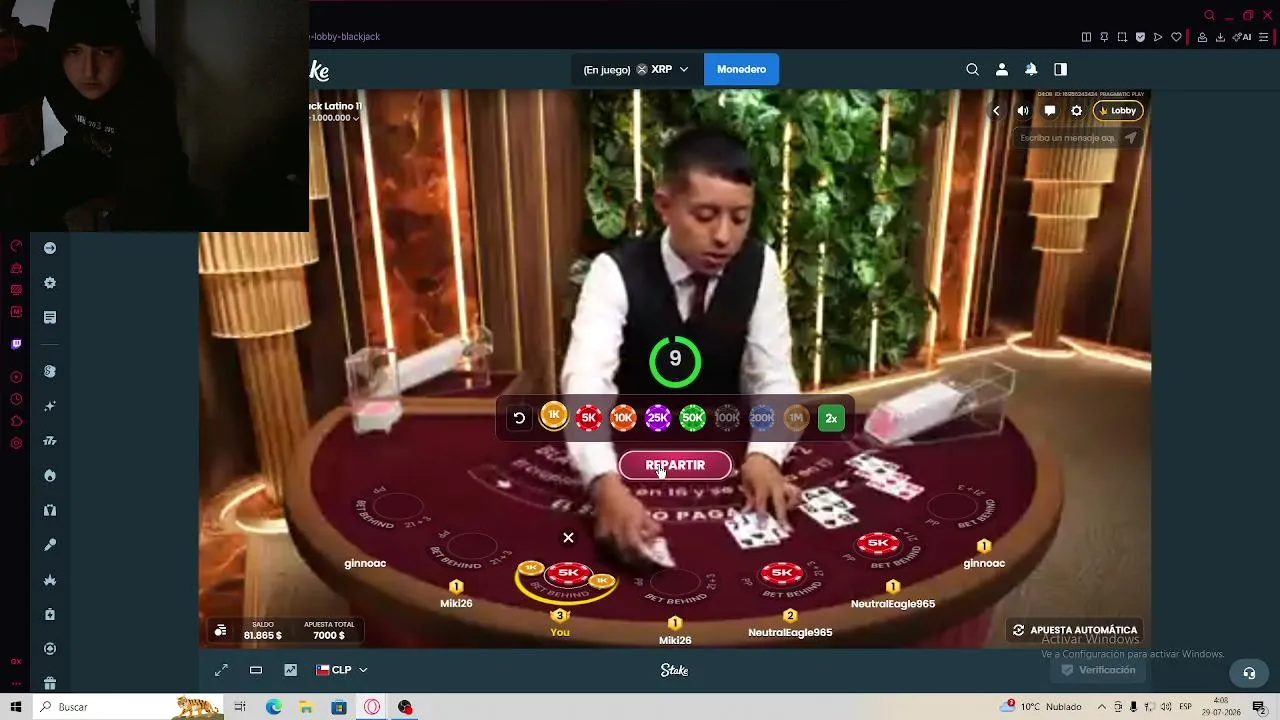The height and width of the screenshot is (720, 1280).
Task: Open browser sidebar settings gear
Action: point(16,443)
